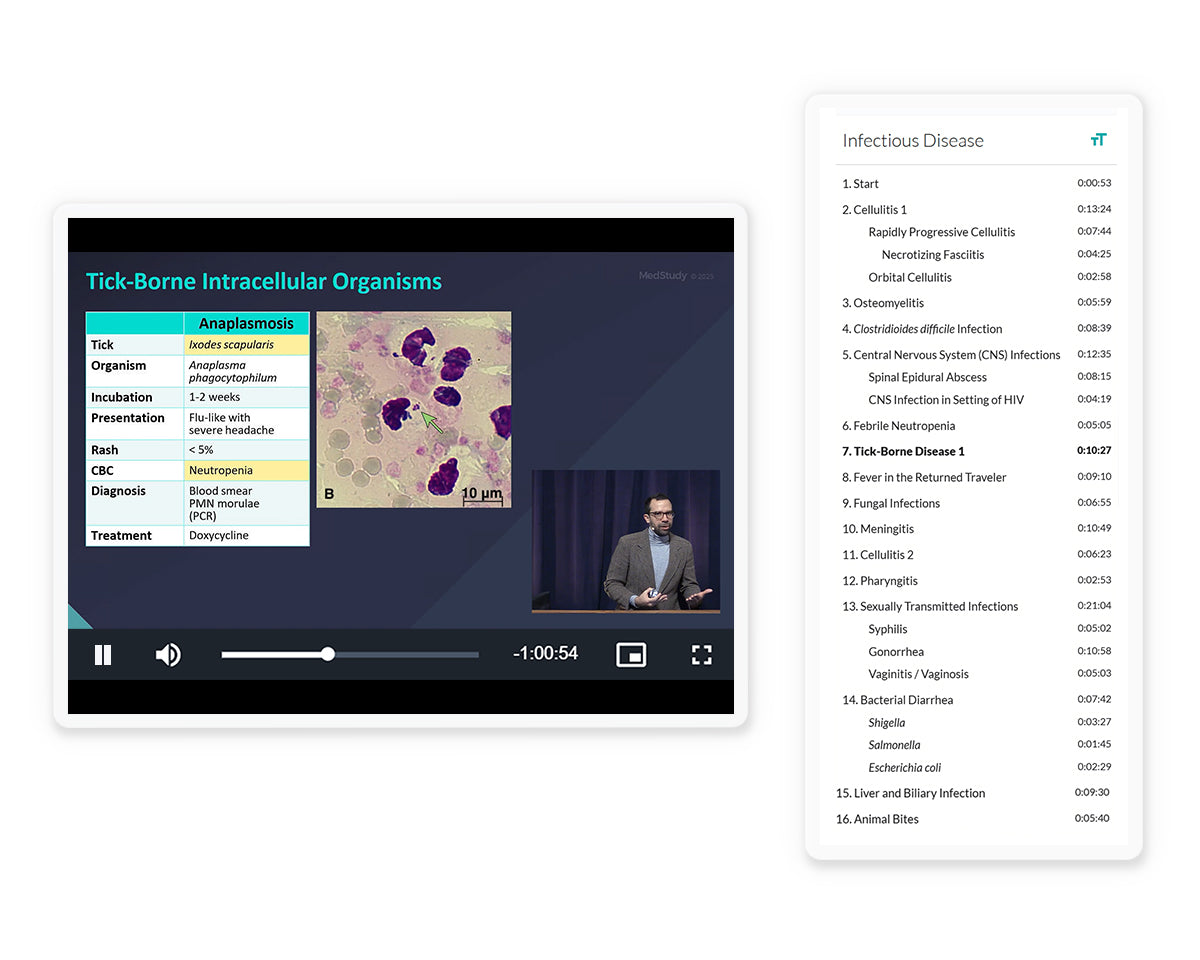
Task: Select Necrotizing Fasciitis subsection
Action: coord(932,255)
